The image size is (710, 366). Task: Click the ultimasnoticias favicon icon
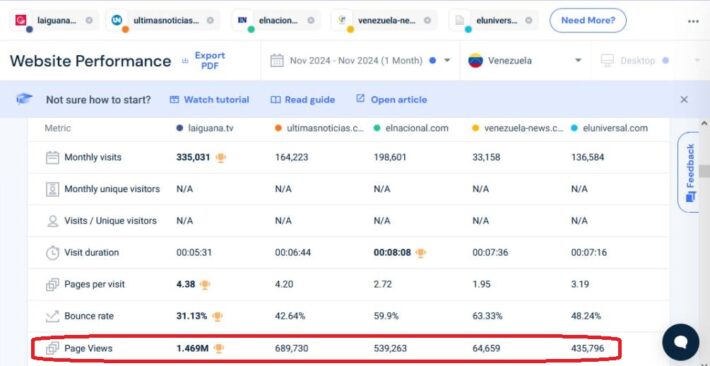(117, 20)
